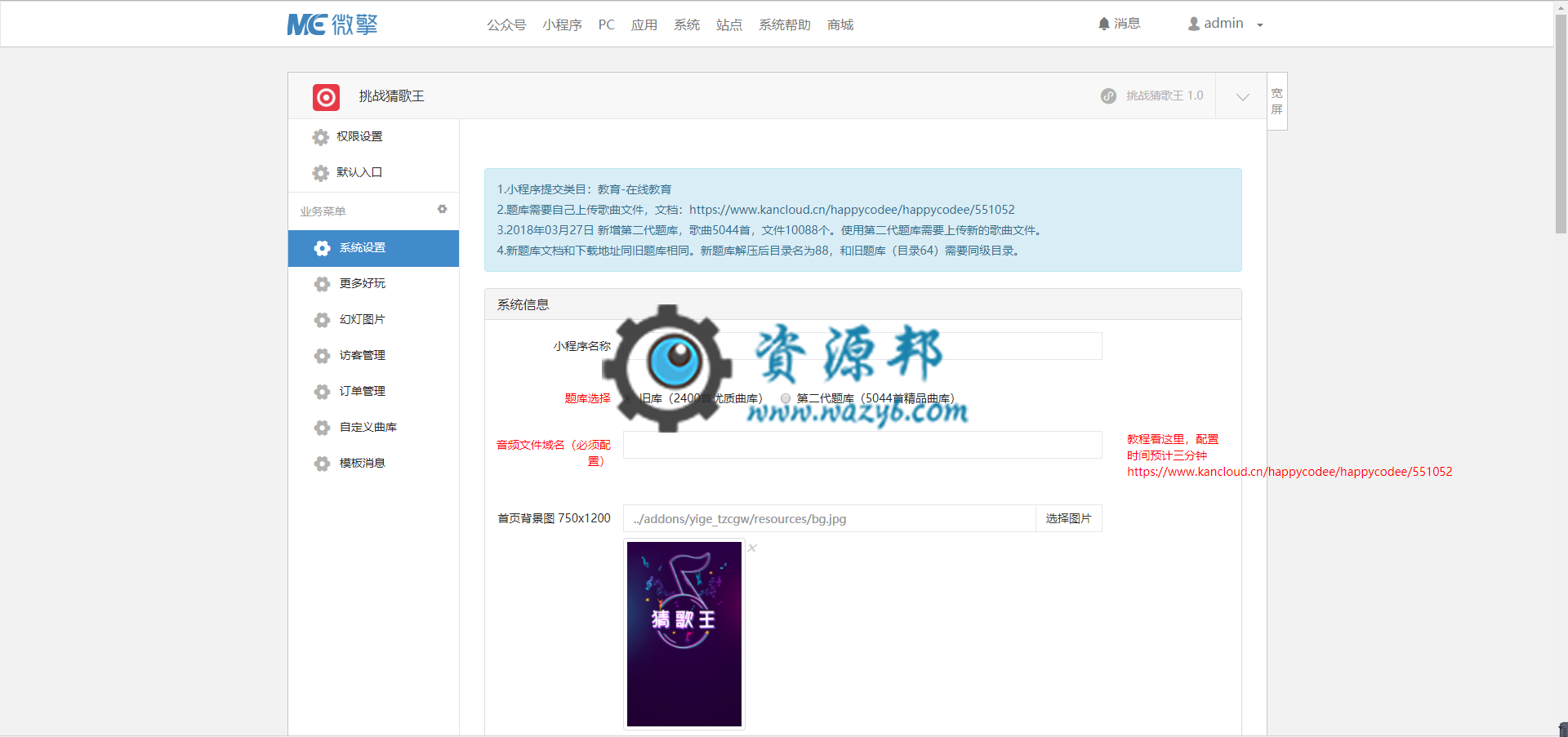Click the 业务菜单 settings gear
The image size is (1568, 737).
point(442,210)
